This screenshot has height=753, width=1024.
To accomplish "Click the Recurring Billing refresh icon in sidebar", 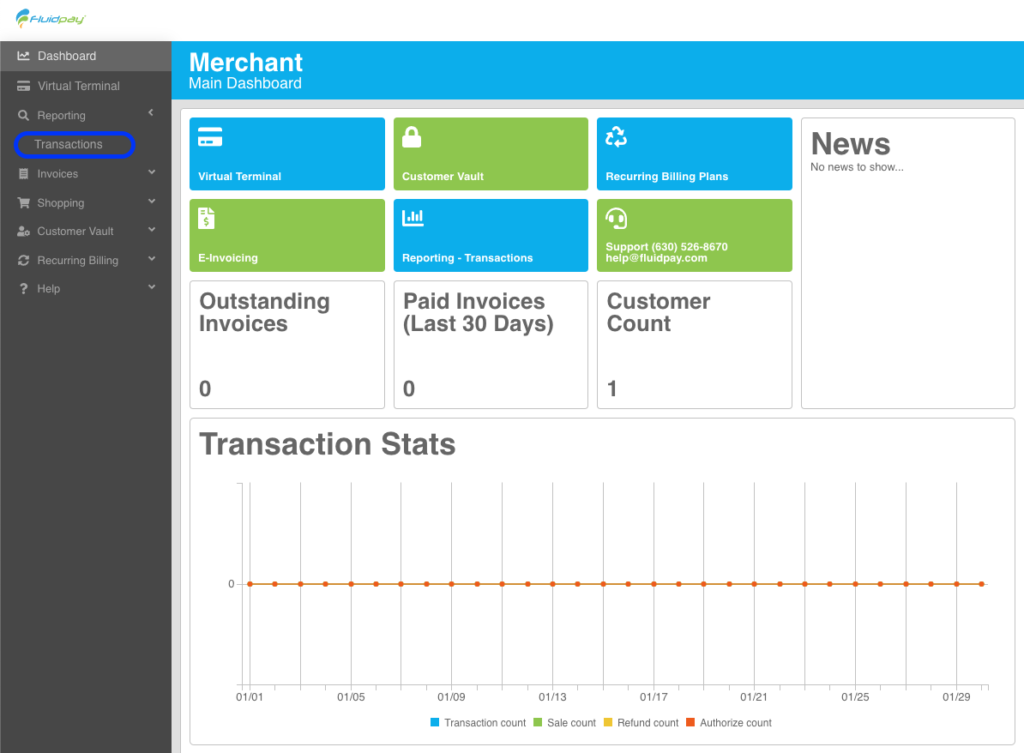I will (x=24, y=260).
